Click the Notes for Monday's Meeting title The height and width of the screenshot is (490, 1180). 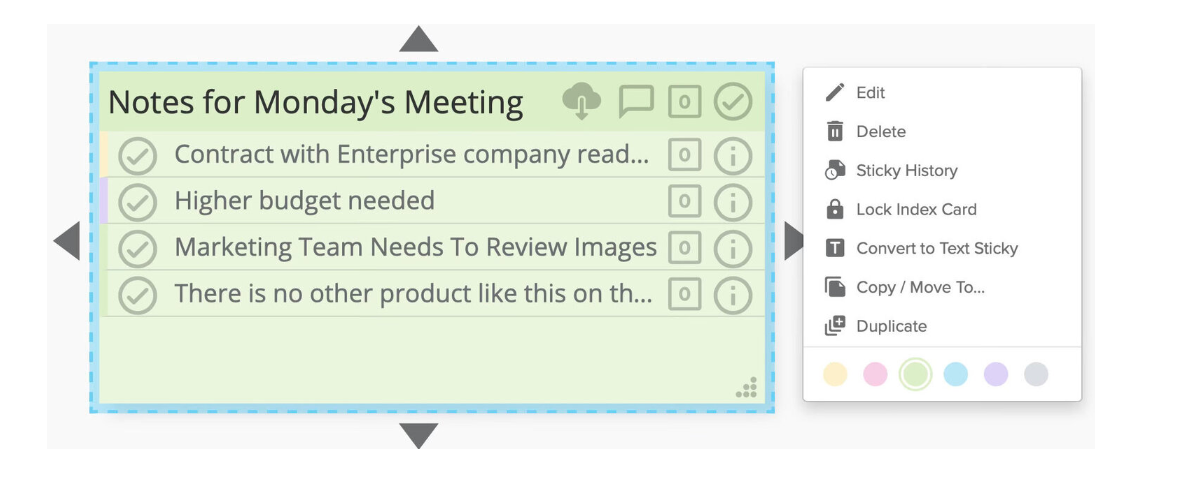[x=315, y=102]
